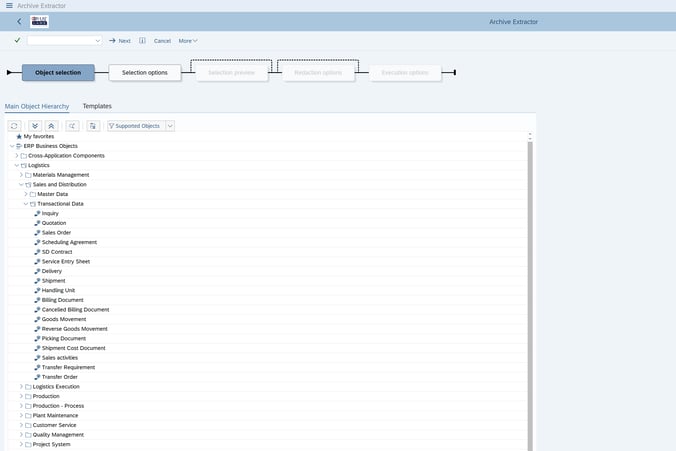Select the Transfer Order entry
The width and height of the screenshot is (676, 451).
[x=59, y=377]
